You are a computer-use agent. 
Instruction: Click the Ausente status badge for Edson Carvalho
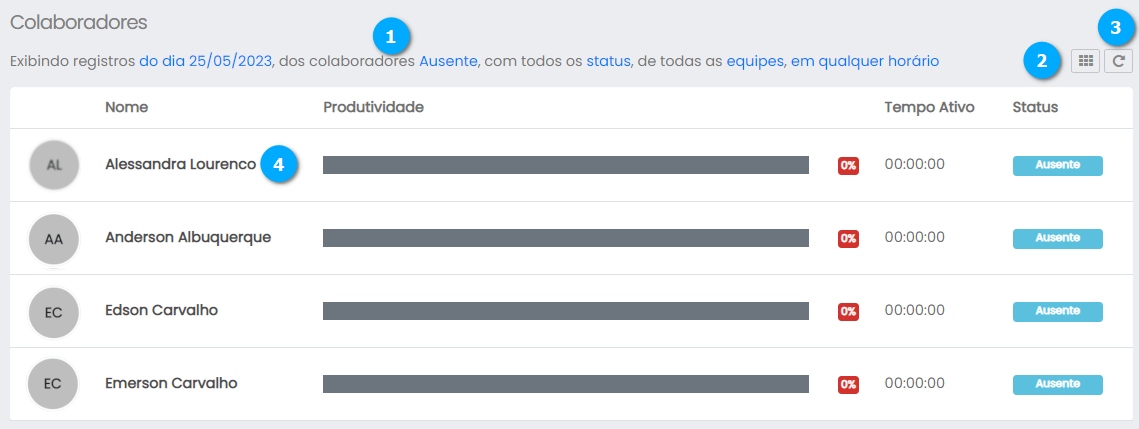tap(1057, 311)
